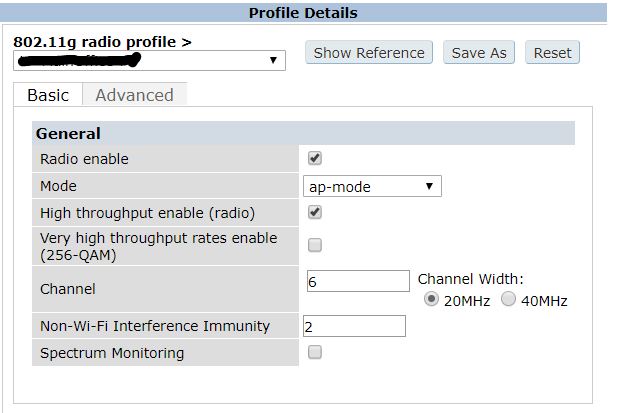The width and height of the screenshot is (618, 413).
Task: Click the Channel Width label
Action: click(x=470, y=279)
